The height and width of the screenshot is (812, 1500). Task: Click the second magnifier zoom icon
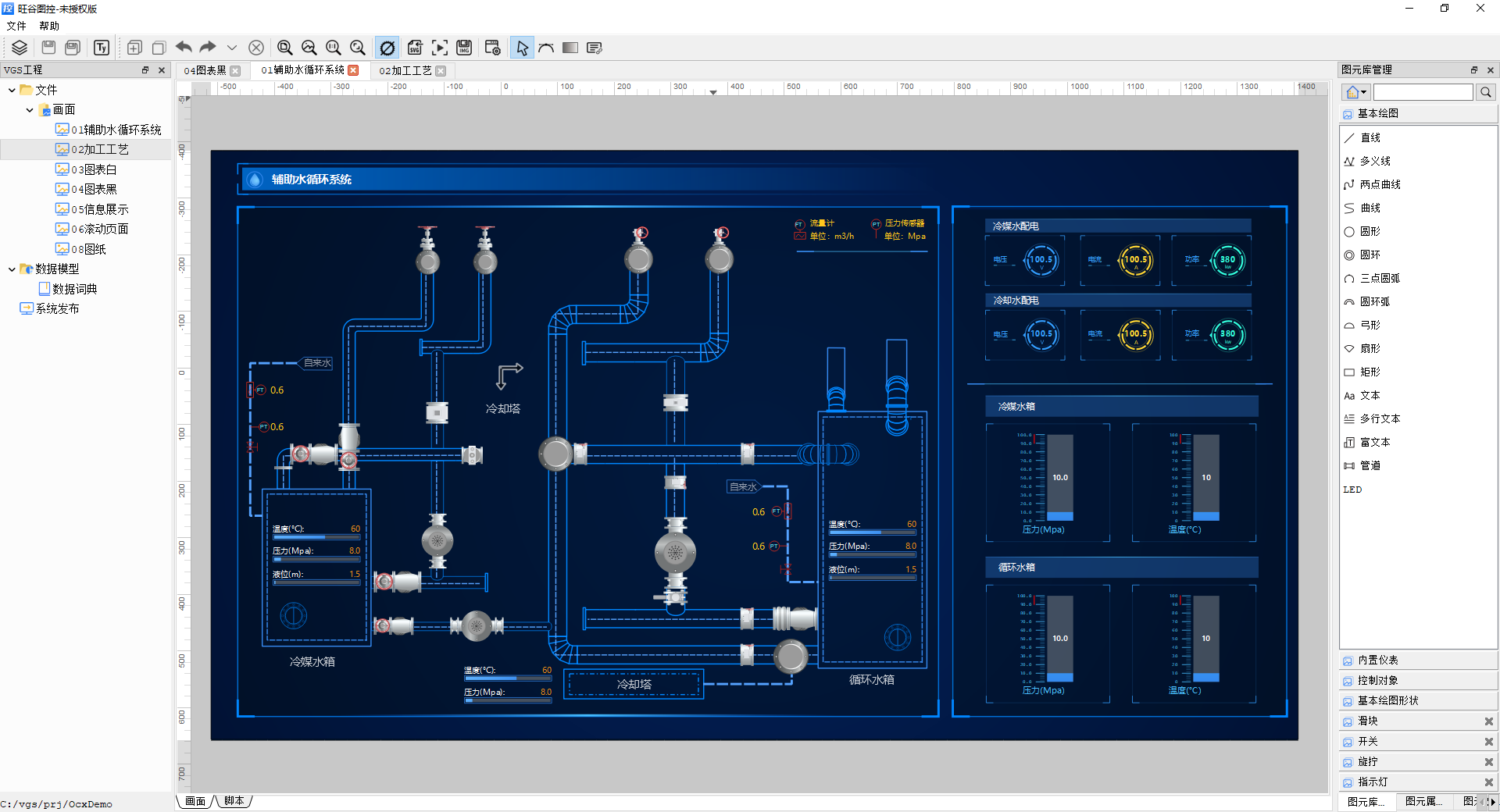point(309,48)
